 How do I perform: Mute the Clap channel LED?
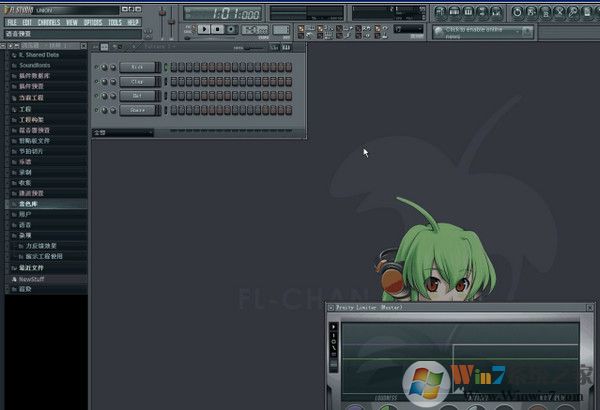[96, 82]
